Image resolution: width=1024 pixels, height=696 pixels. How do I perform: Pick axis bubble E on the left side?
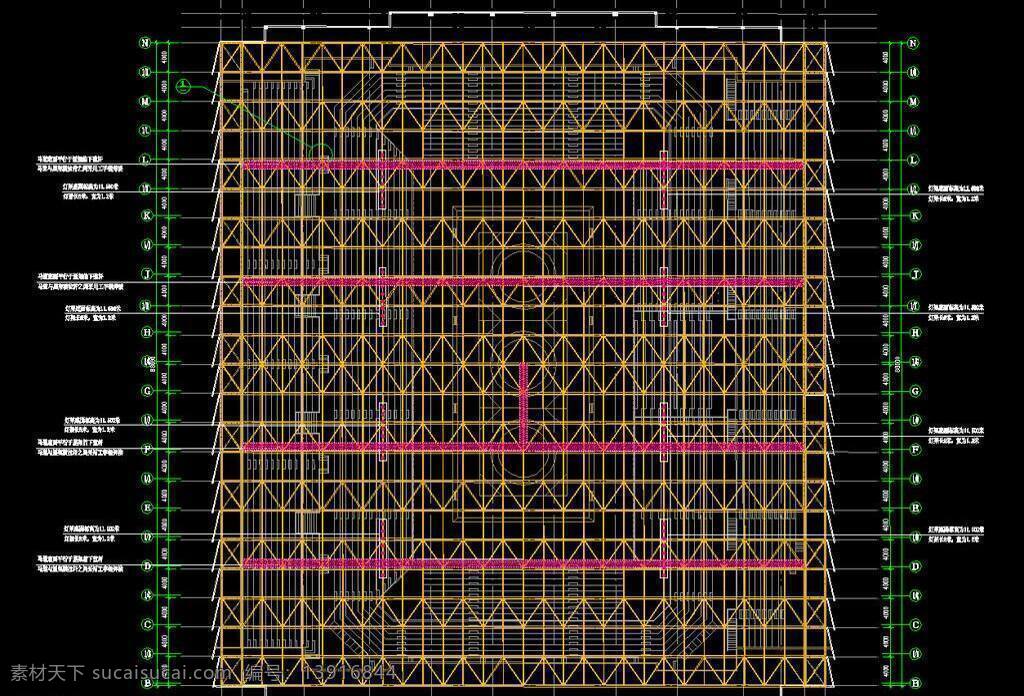147,507
